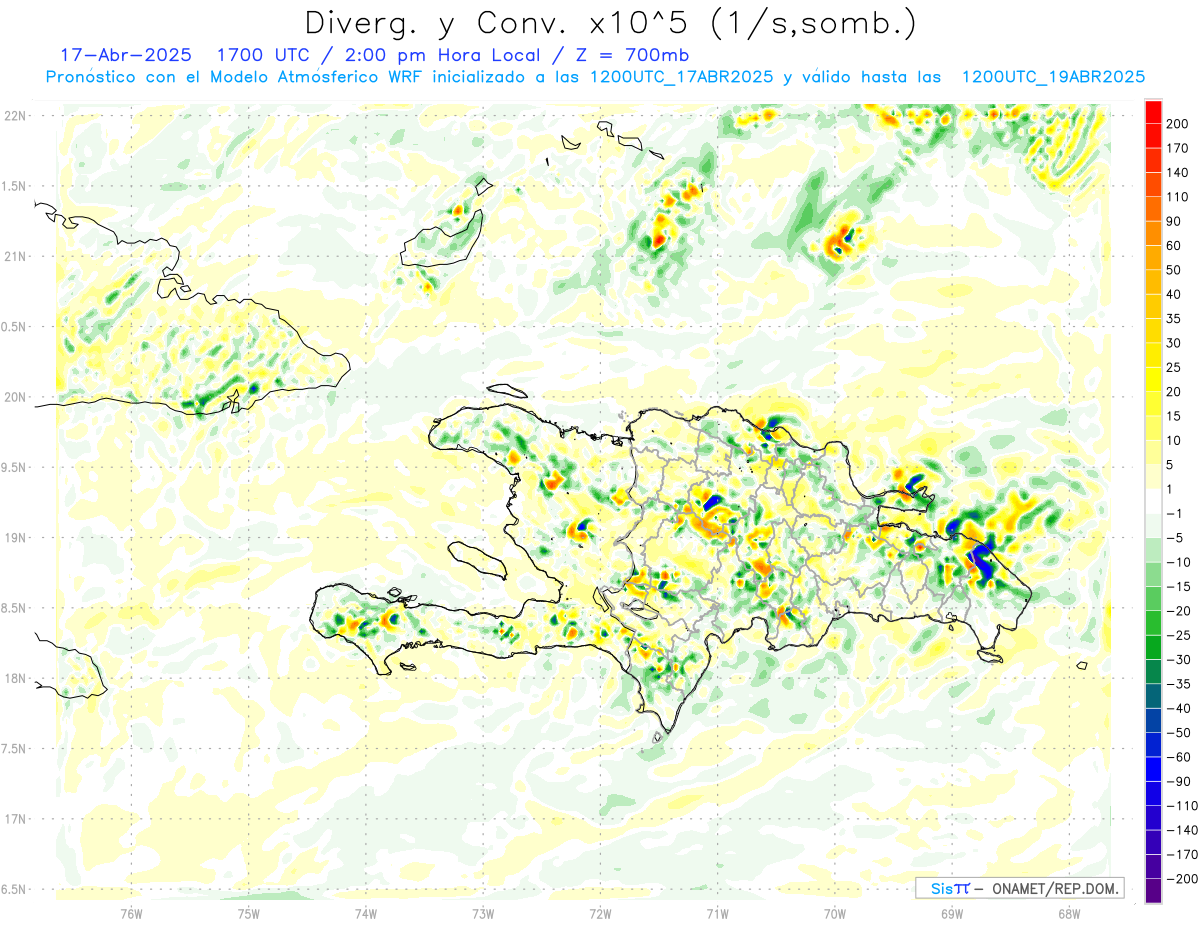Click the positive "110" colorbar label

1178,196
